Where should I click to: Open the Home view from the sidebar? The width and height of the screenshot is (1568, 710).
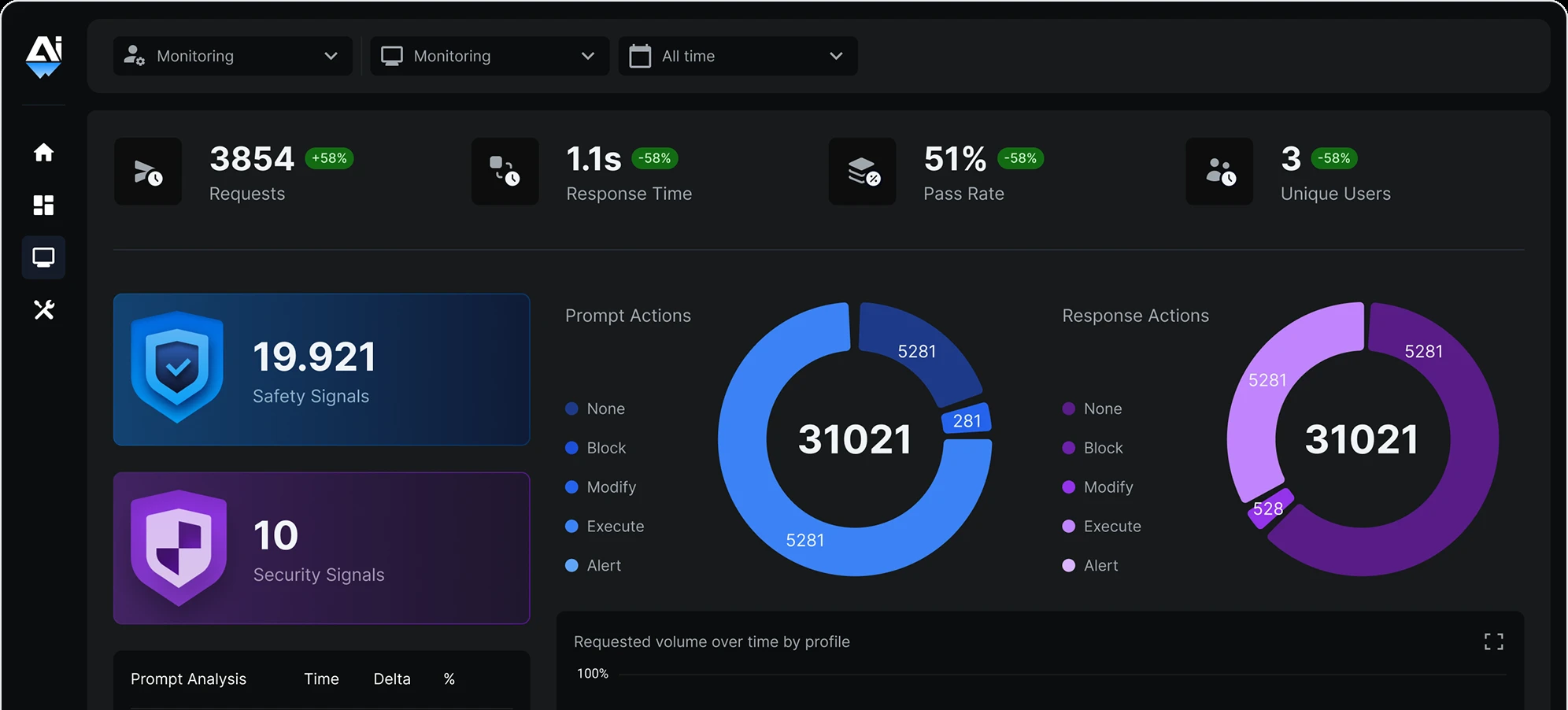coord(43,153)
